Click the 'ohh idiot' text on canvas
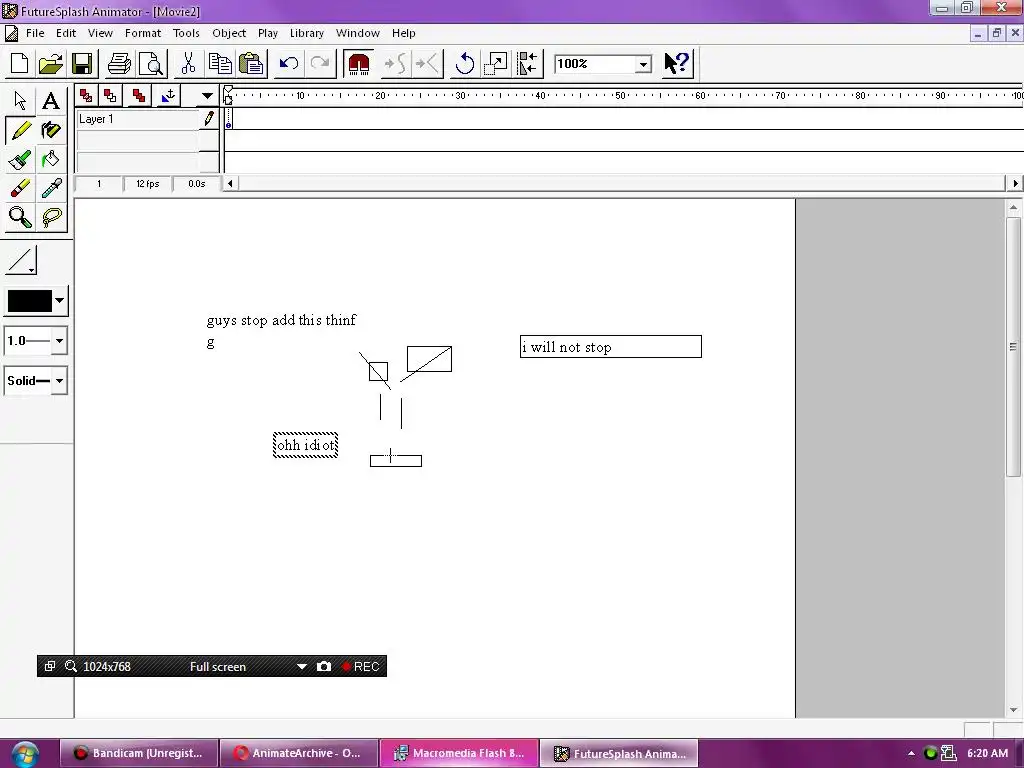The height and width of the screenshot is (768, 1024). click(306, 445)
